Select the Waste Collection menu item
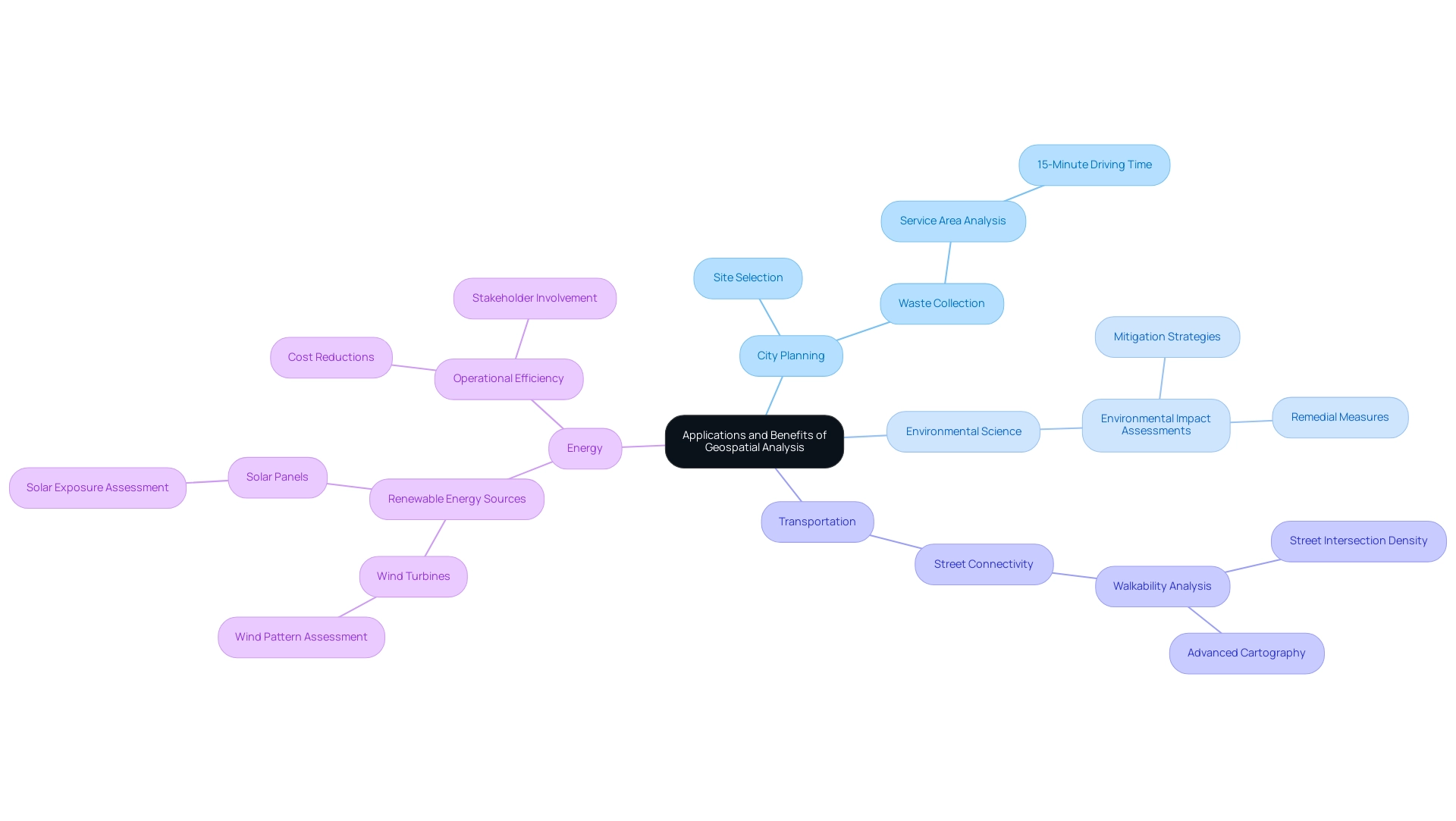Screen dimensions: 1456x821 [941, 303]
